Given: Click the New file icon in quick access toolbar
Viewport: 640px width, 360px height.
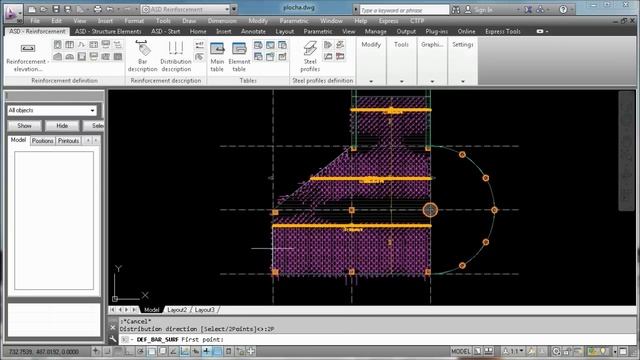Looking at the screenshot, I should pos(32,9).
